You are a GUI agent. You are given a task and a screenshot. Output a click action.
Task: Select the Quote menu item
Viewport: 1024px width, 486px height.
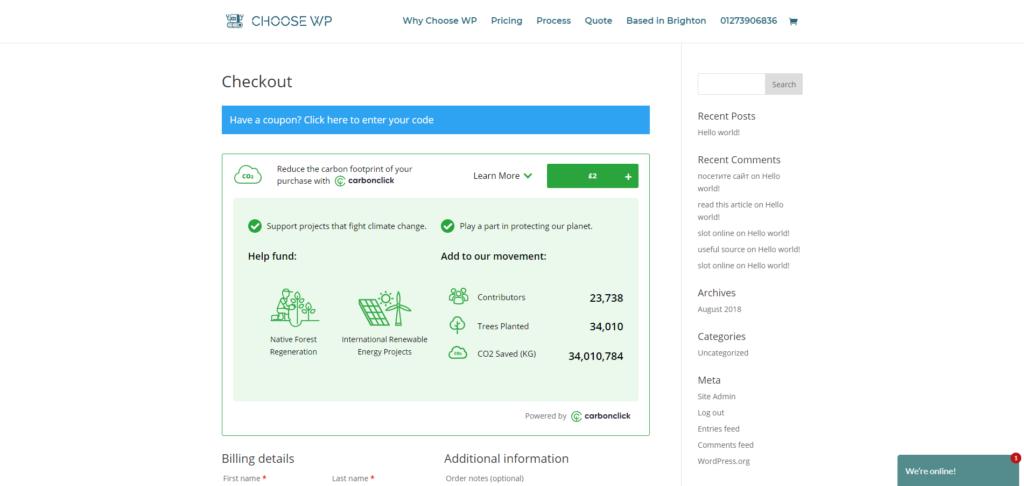[x=598, y=21]
